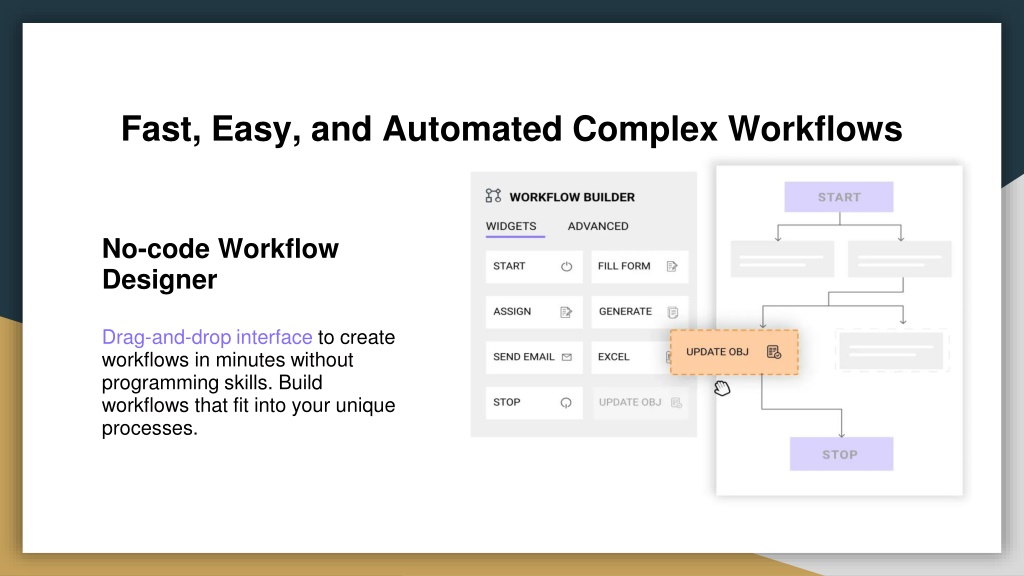The width and height of the screenshot is (1024, 576).
Task: Click the STOP widget in the panel
Action: (534, 403)
